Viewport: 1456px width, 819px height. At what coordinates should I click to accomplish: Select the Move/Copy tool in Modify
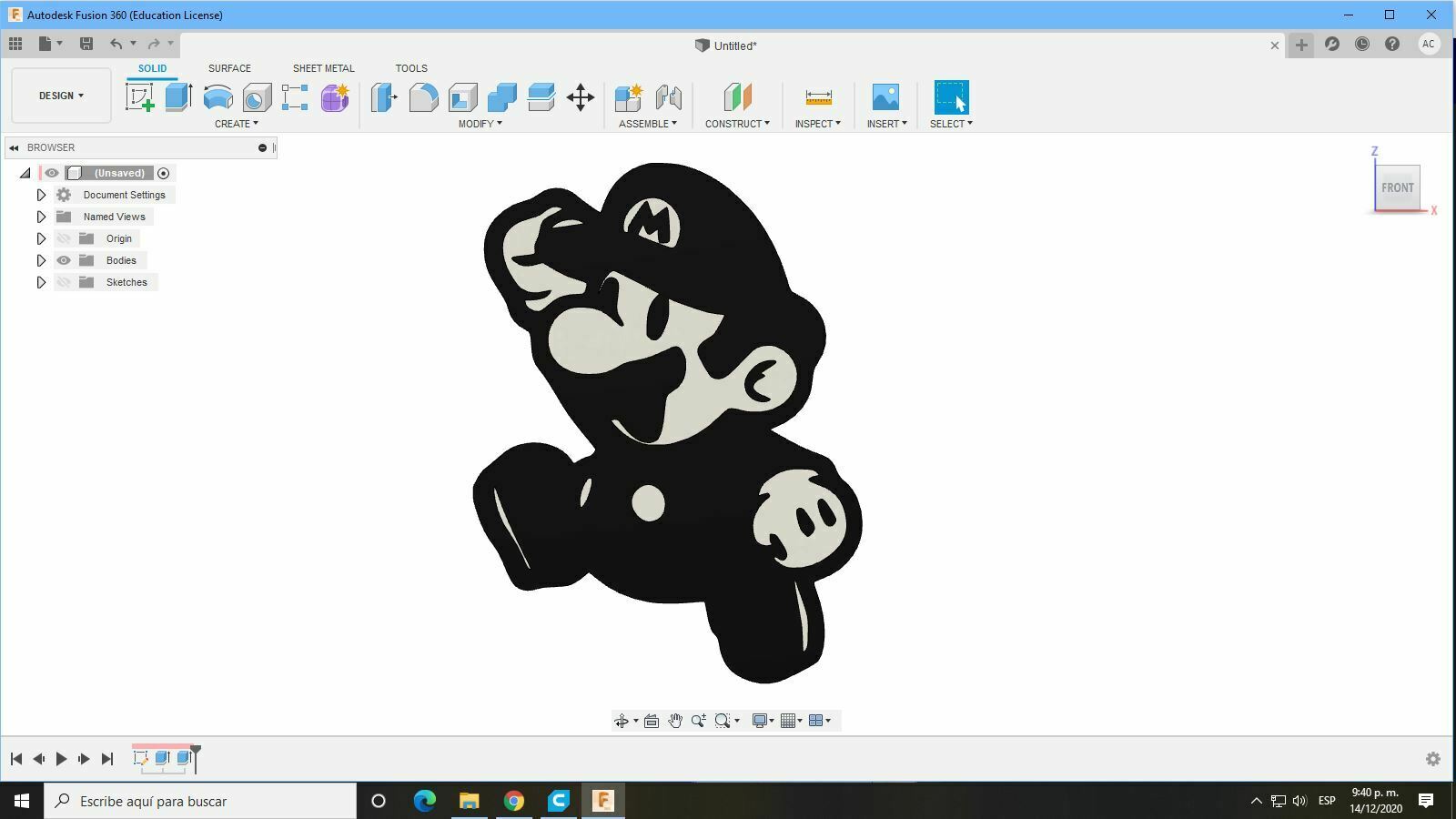pyautogui.click(x=581, y=97)
